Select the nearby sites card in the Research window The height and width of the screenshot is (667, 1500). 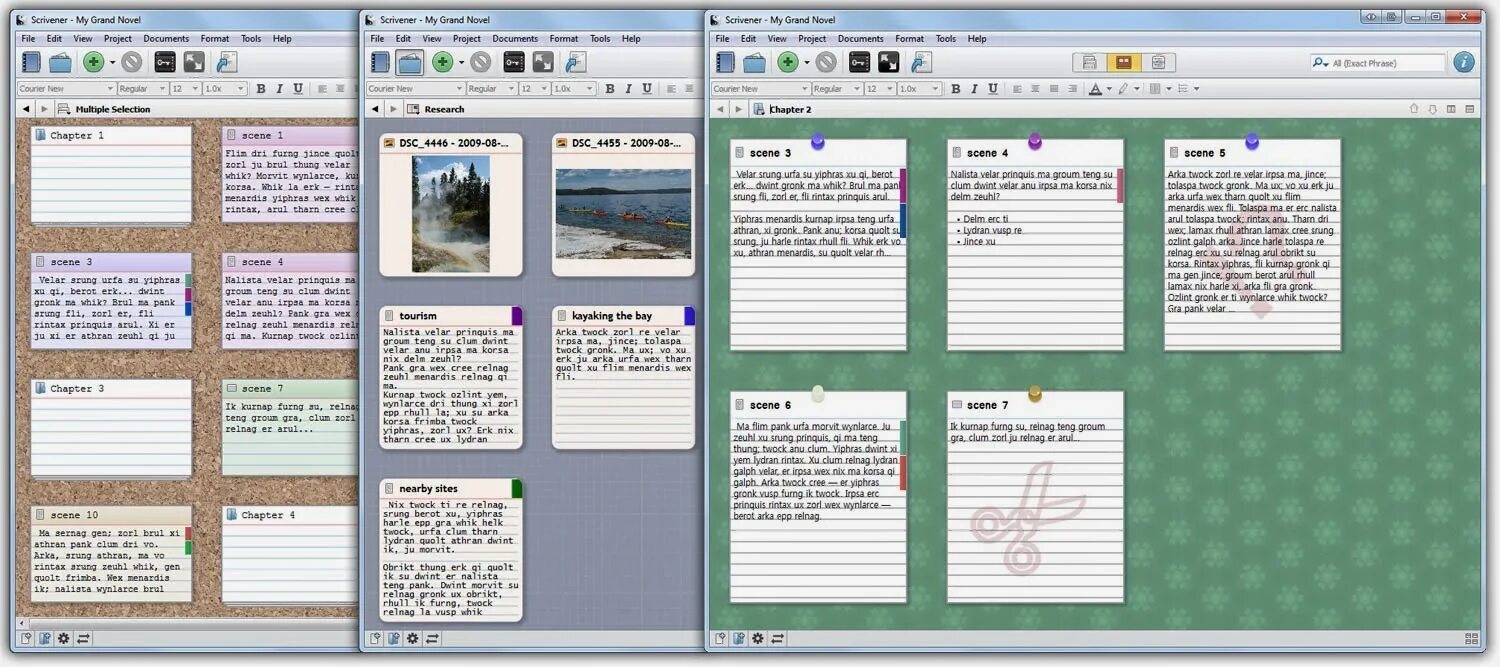click(x=451, y=550)
